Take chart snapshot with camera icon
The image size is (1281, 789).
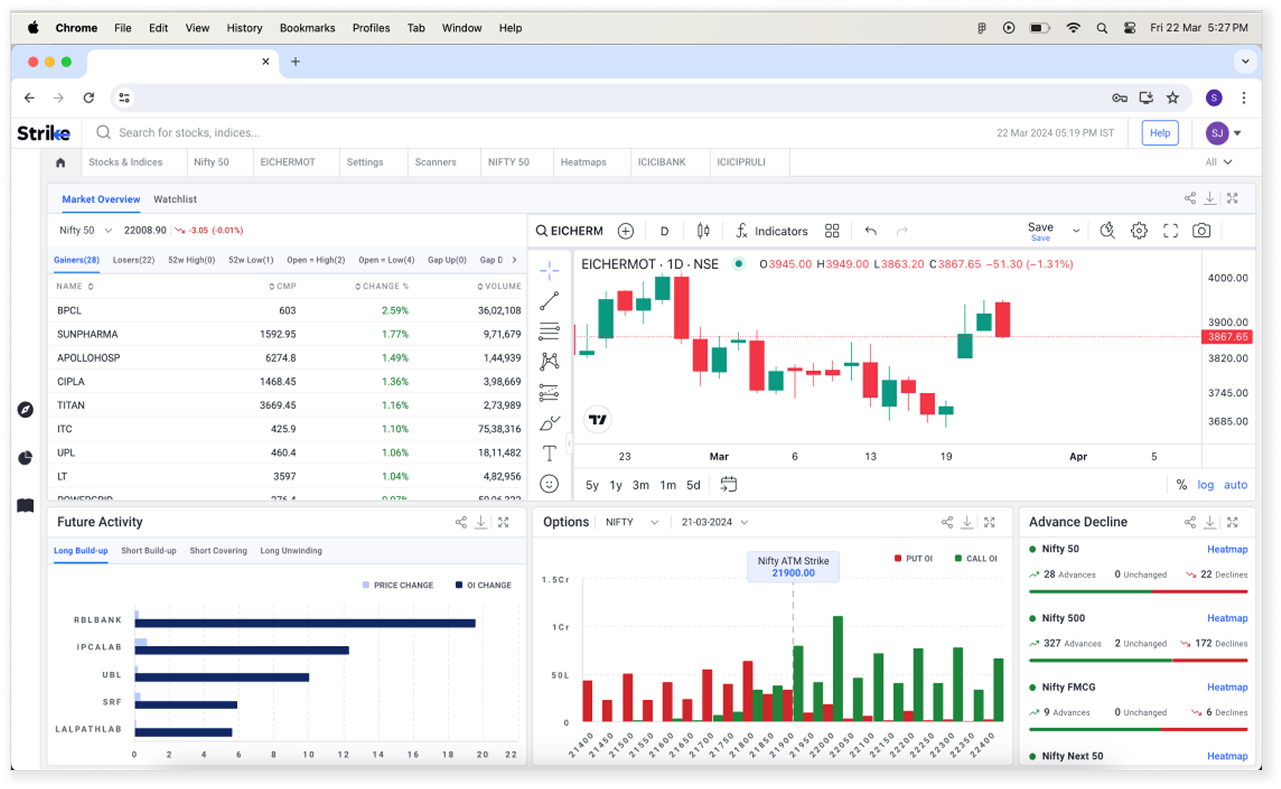tap(1201, 231)
